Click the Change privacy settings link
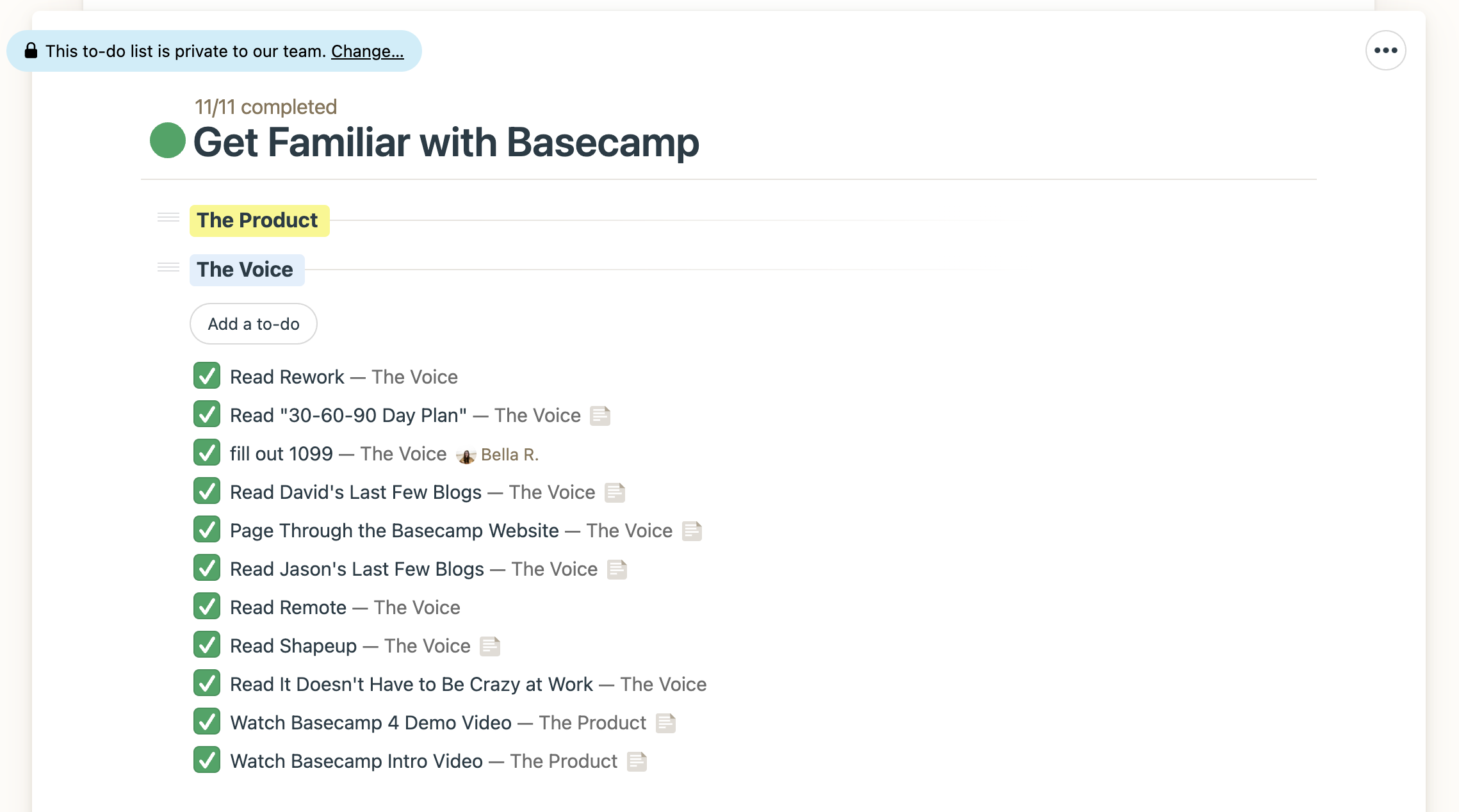 [368, 50]
